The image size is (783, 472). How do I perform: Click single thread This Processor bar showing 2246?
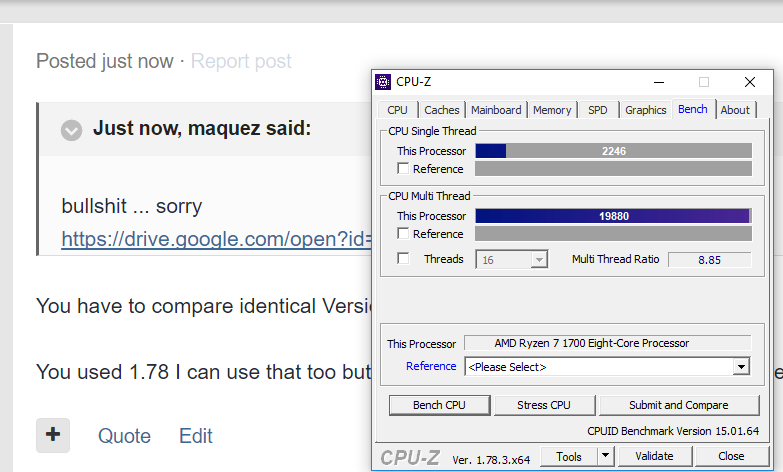click(613, 151)
